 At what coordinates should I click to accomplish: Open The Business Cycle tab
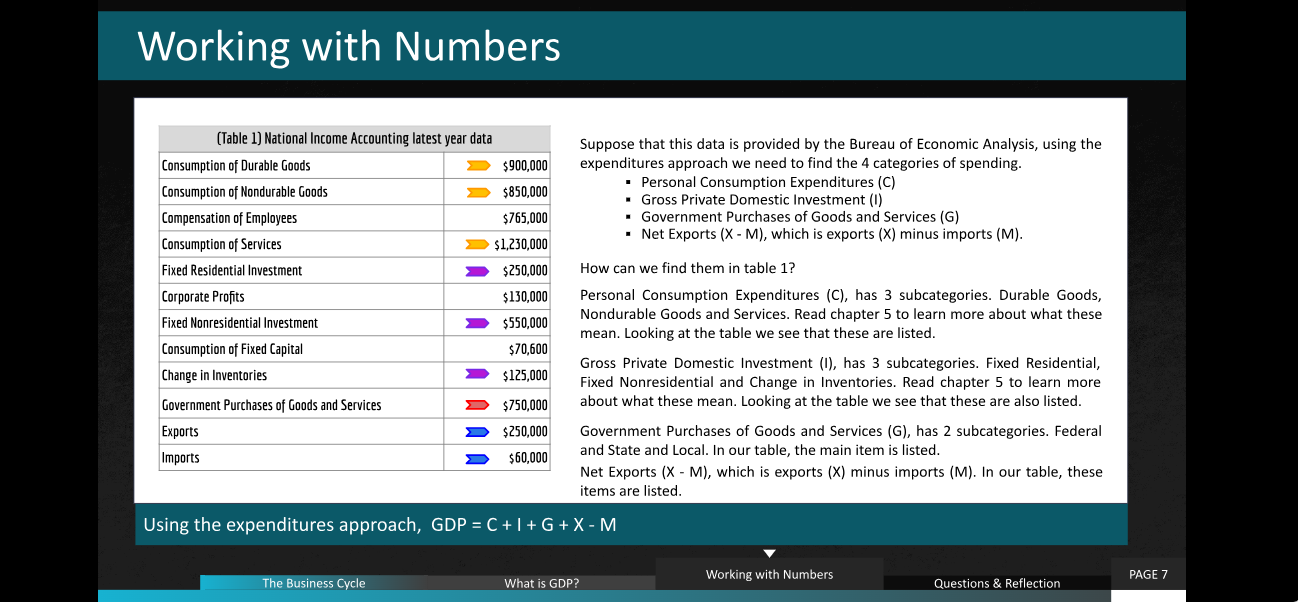pyautogui.click(x=314, y=583)
